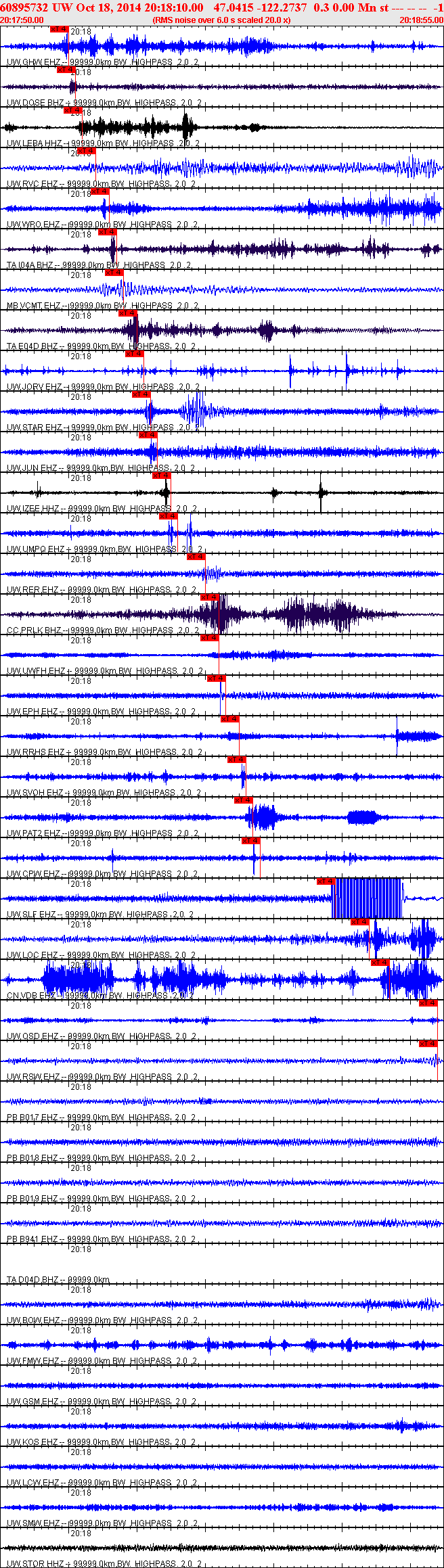Click the red pick marker on UW.GHW trace

click(x=60, y=29)
